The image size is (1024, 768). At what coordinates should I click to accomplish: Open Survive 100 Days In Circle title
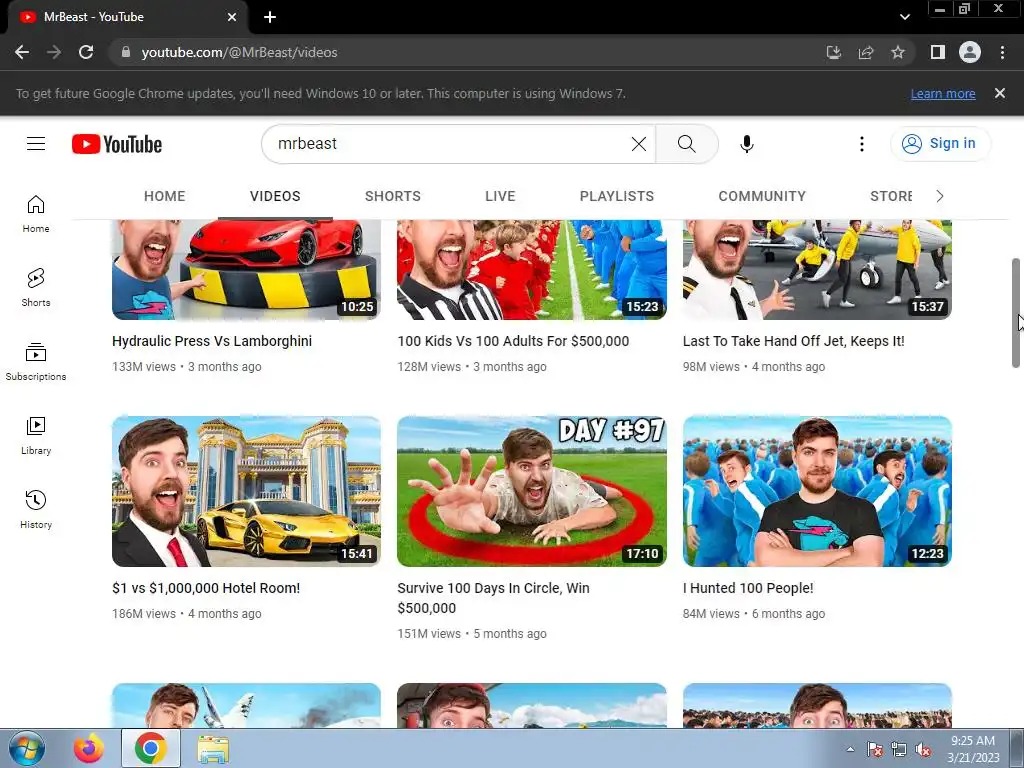[x=494, y=598]
